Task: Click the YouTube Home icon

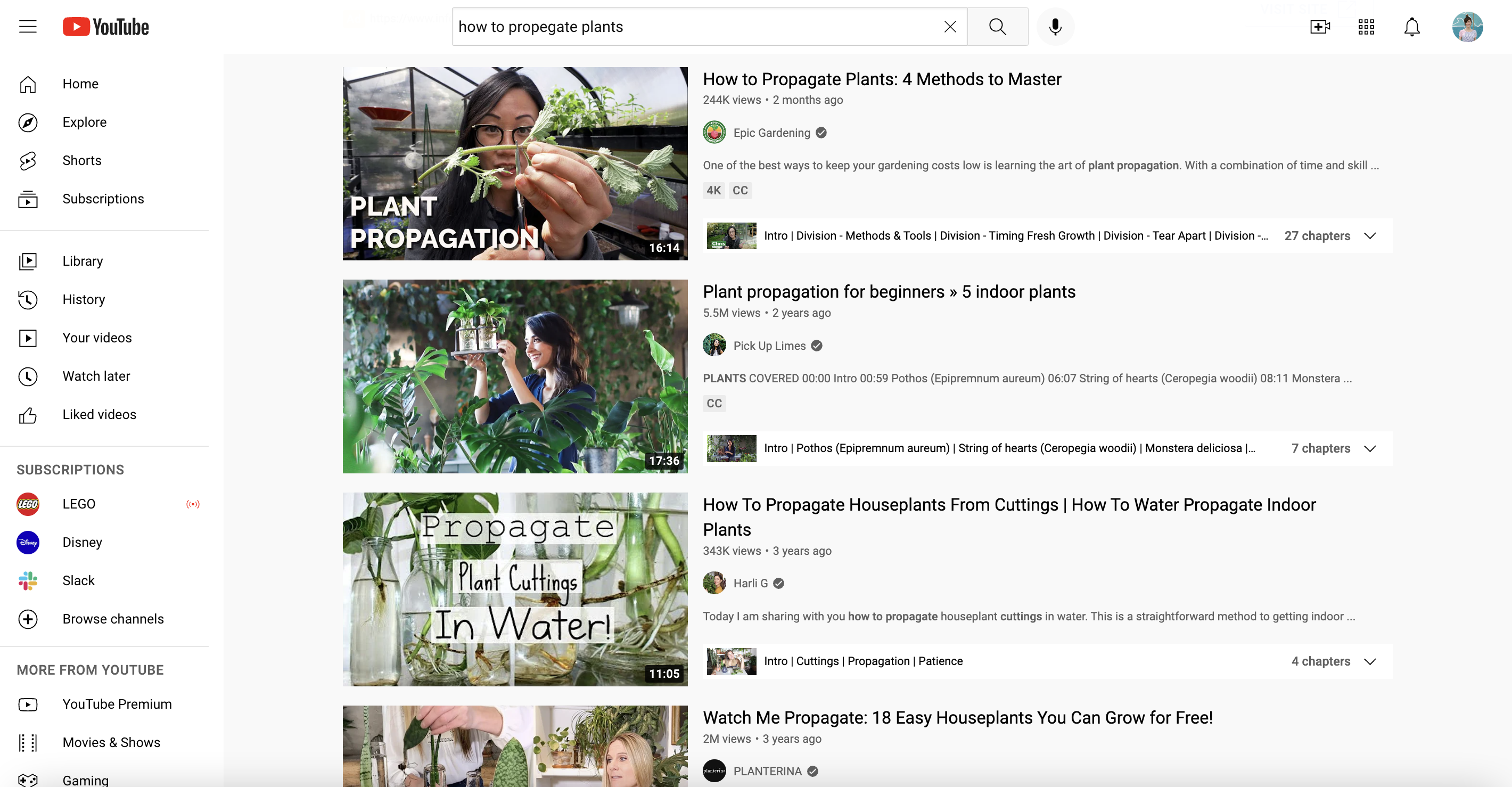Action: [28, 84]
